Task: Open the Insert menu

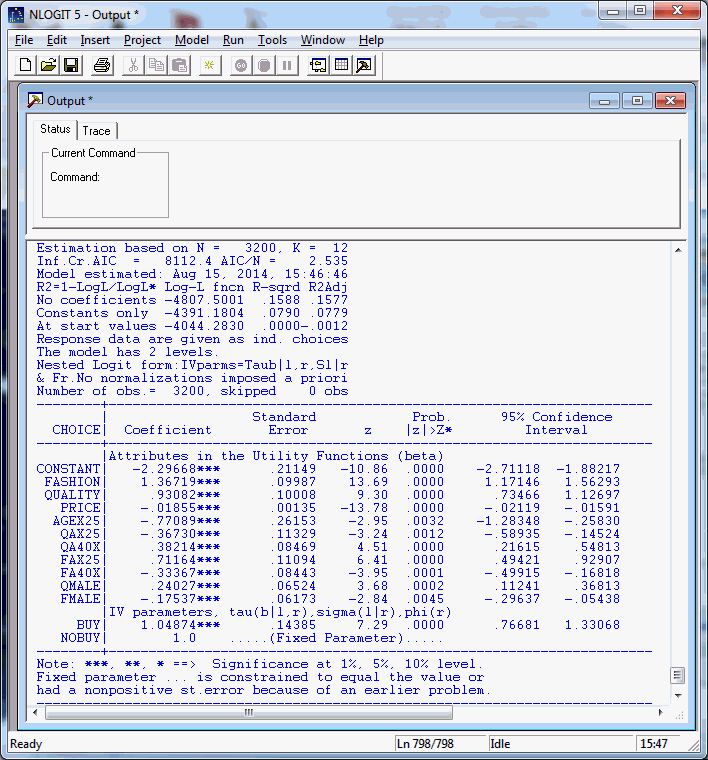Action: [x=95, y=40]
